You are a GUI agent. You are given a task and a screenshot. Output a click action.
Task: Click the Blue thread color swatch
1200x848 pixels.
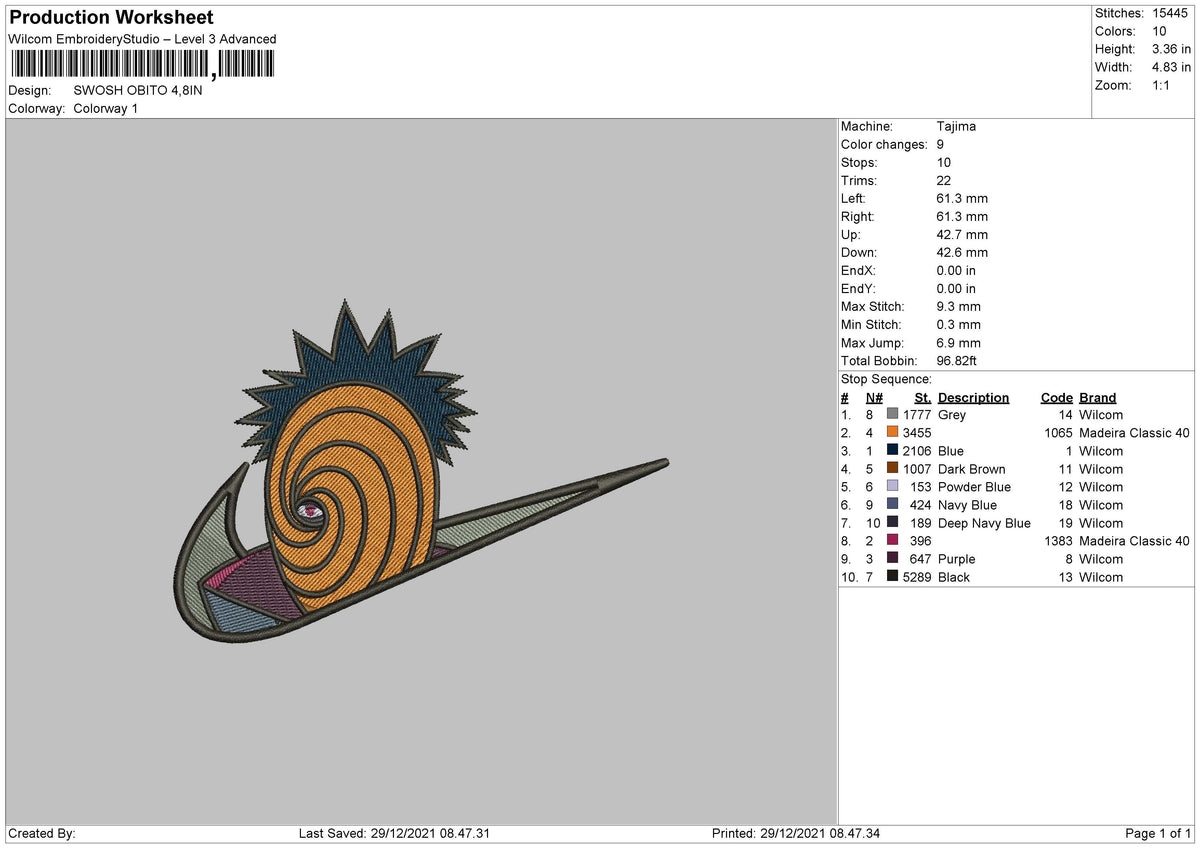[x=892, y=450]
